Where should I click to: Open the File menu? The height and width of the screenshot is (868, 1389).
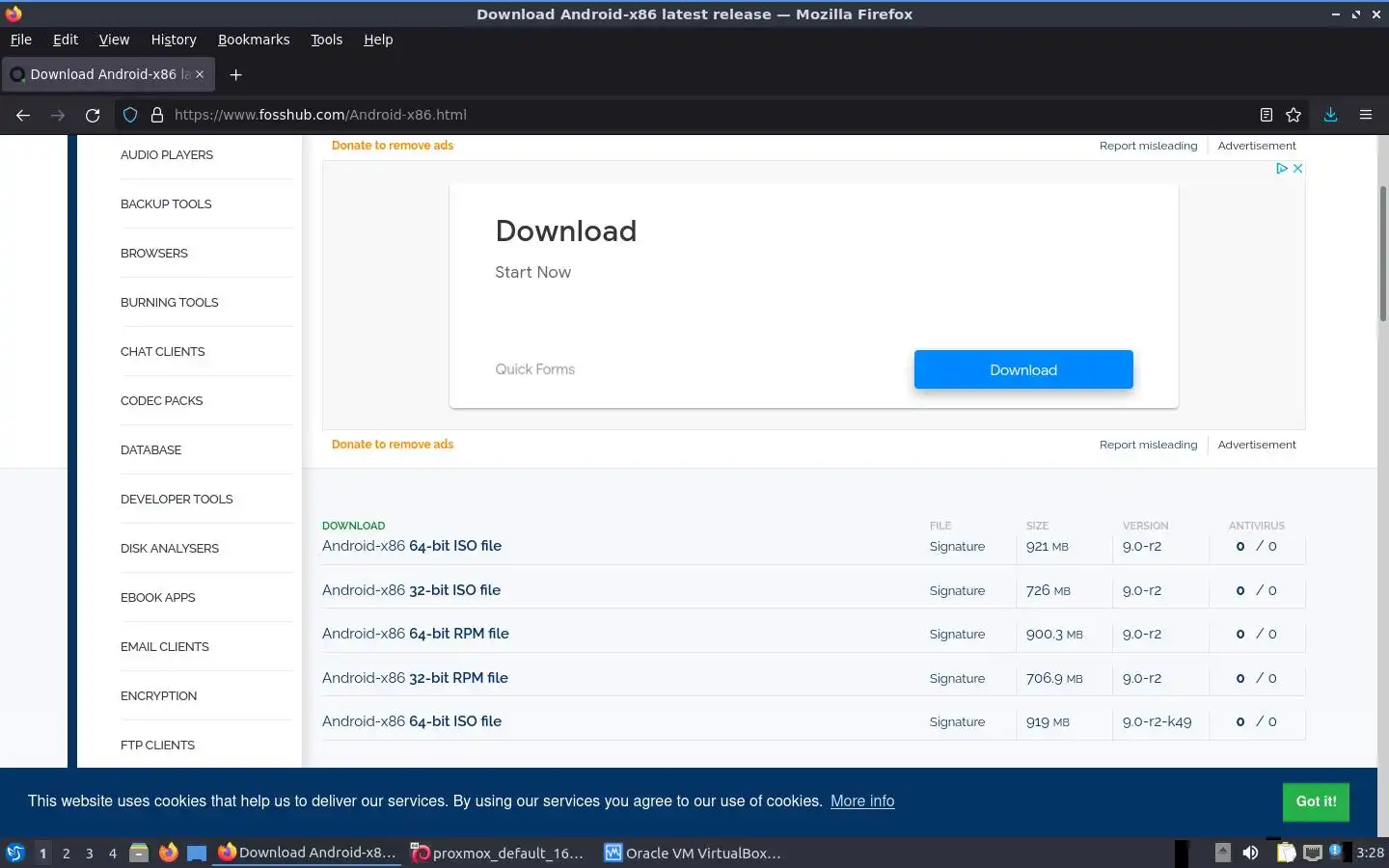point(21,40)
